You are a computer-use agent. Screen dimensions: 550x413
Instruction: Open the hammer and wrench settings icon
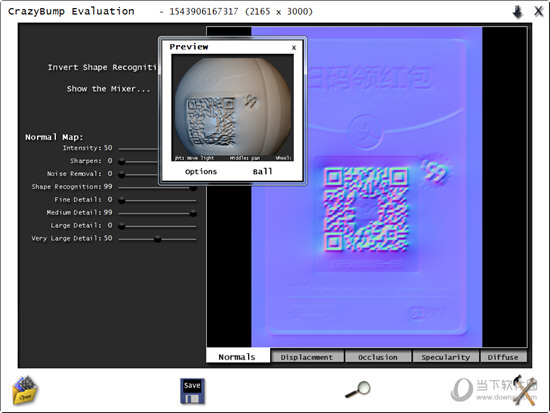pyautogui.click(x=525, y=390)
